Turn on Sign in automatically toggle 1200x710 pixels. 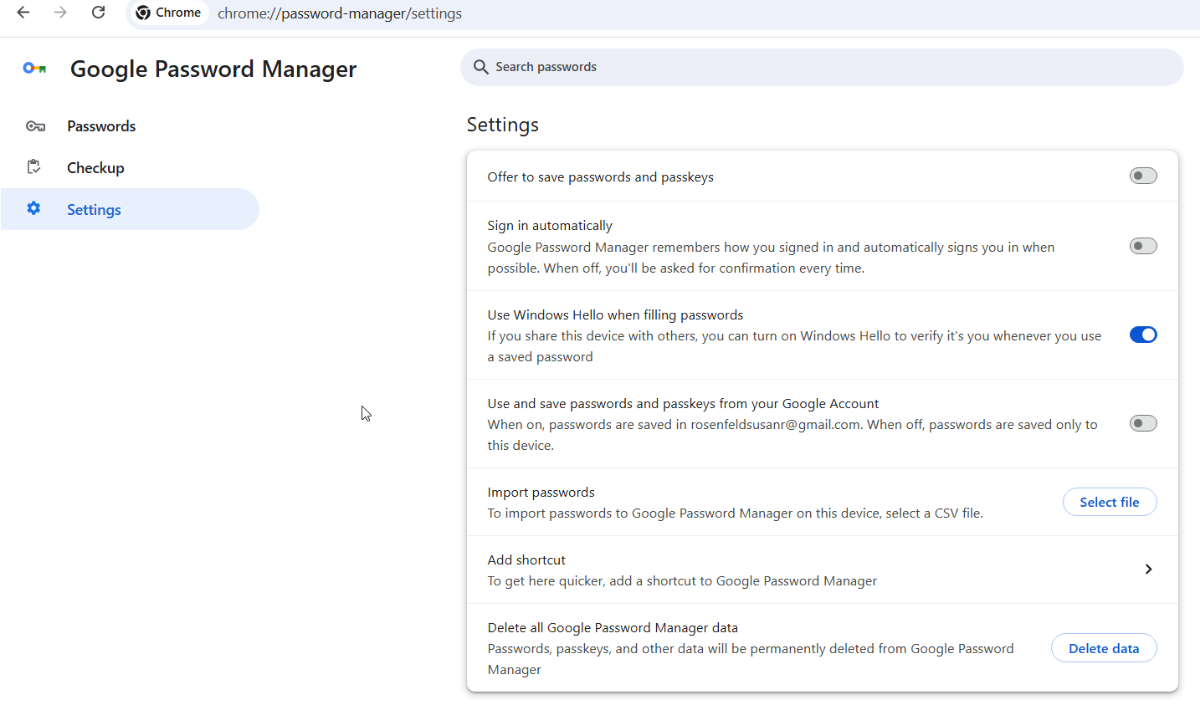point(1143,246)
